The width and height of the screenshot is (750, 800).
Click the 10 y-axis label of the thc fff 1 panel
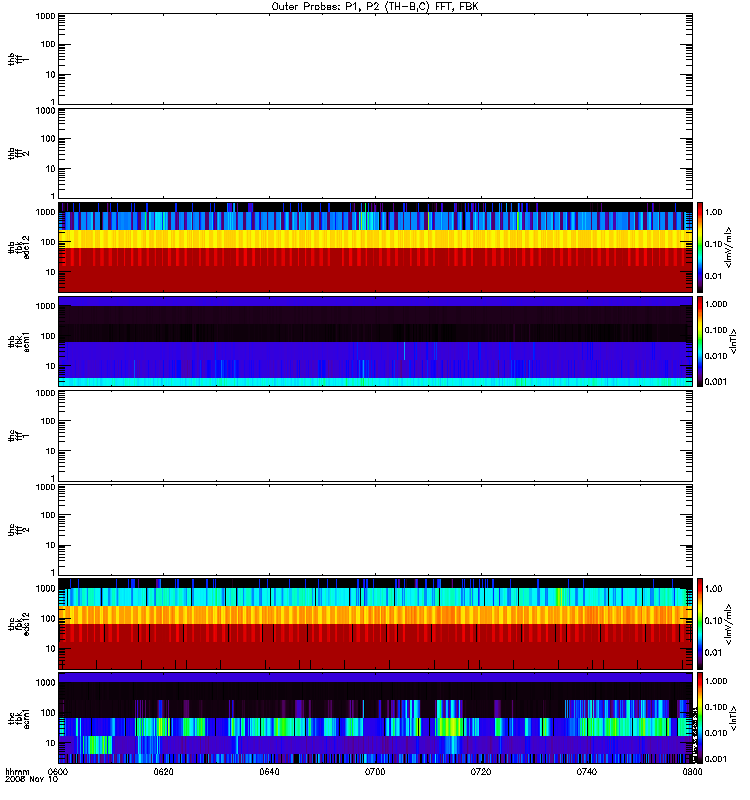(51, 451)
